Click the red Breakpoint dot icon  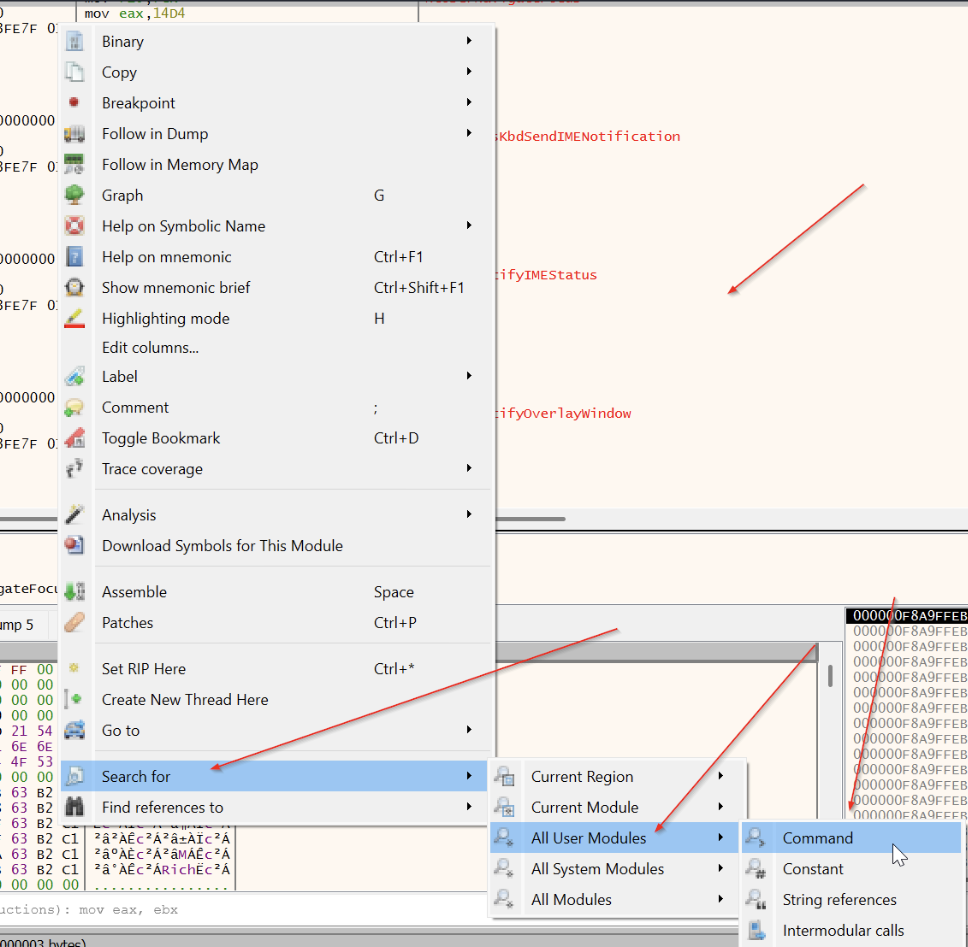pos(74,103)
